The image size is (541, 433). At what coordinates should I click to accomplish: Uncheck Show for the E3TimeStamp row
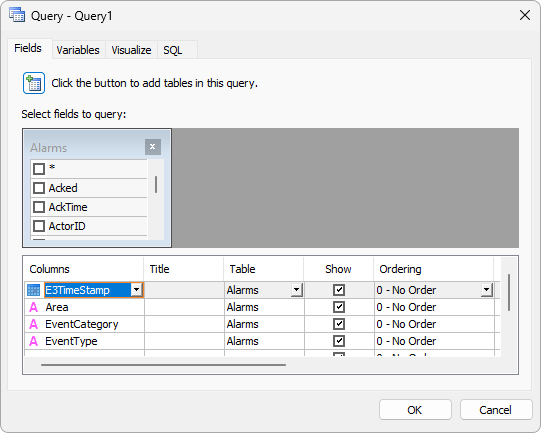point(339,290)
